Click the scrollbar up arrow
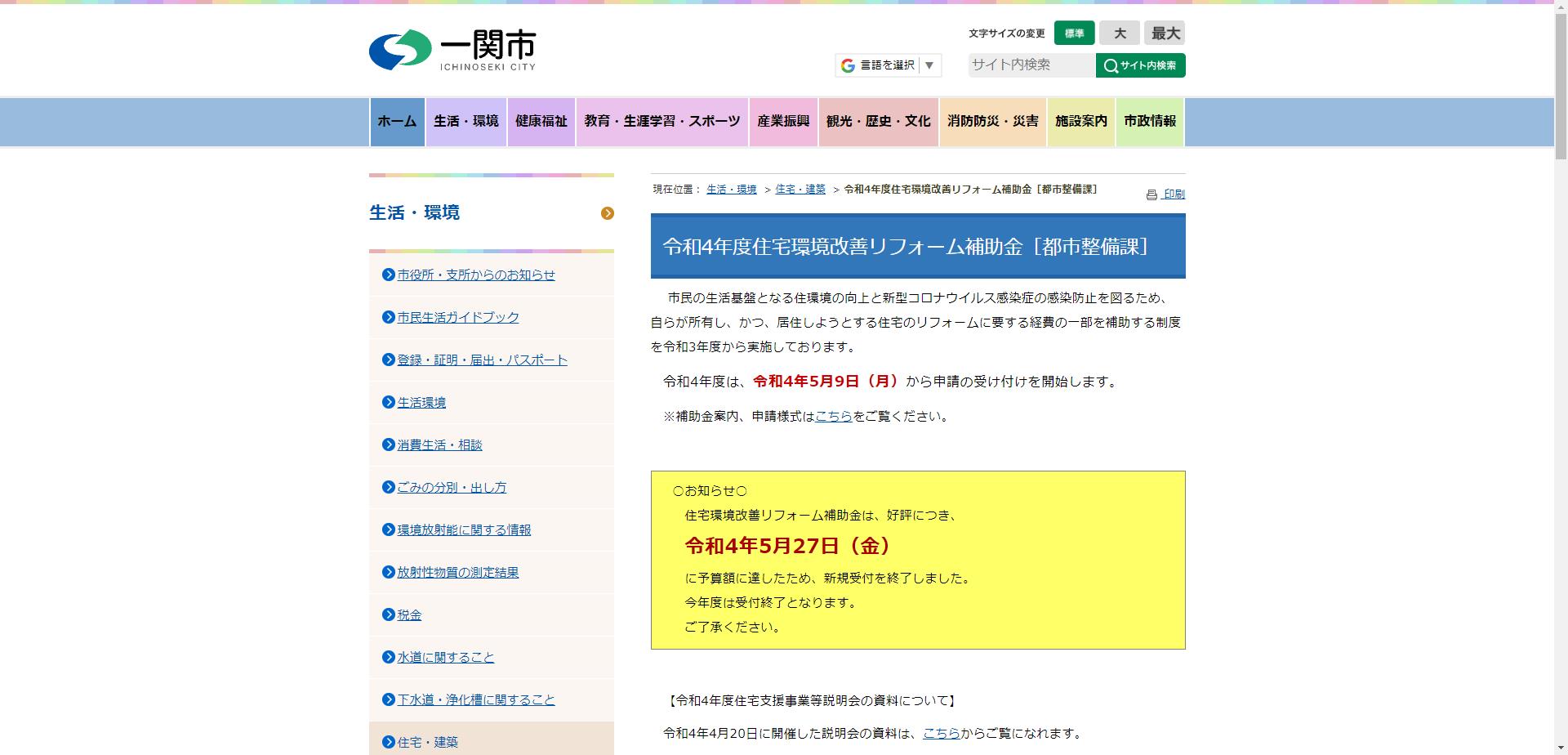 (x=1561, y=7)
